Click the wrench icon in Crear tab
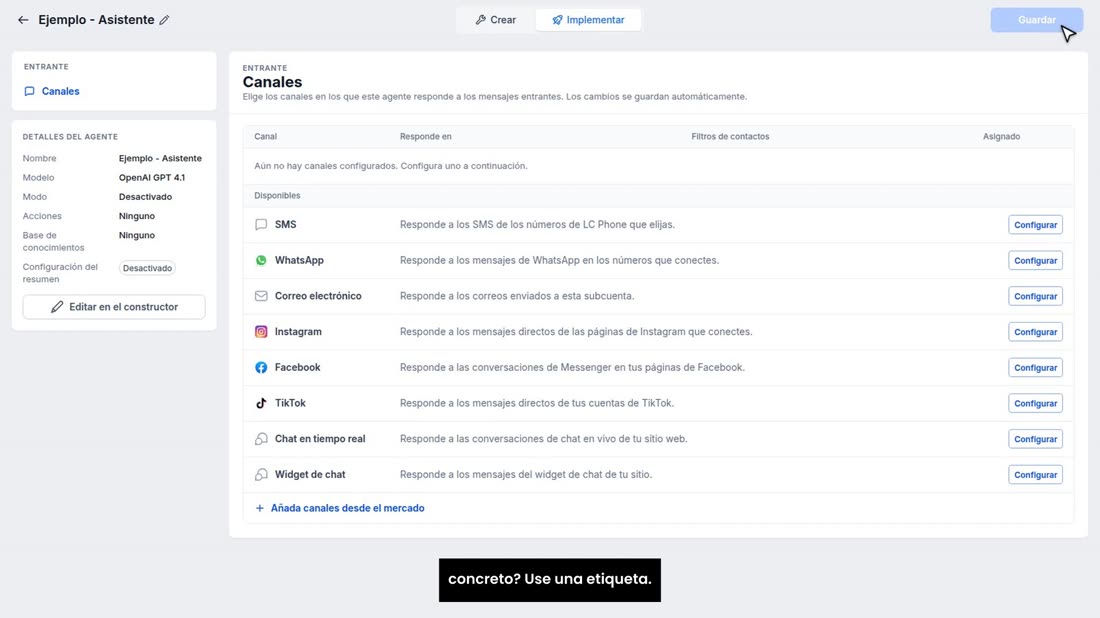 (x=481, y=20)
